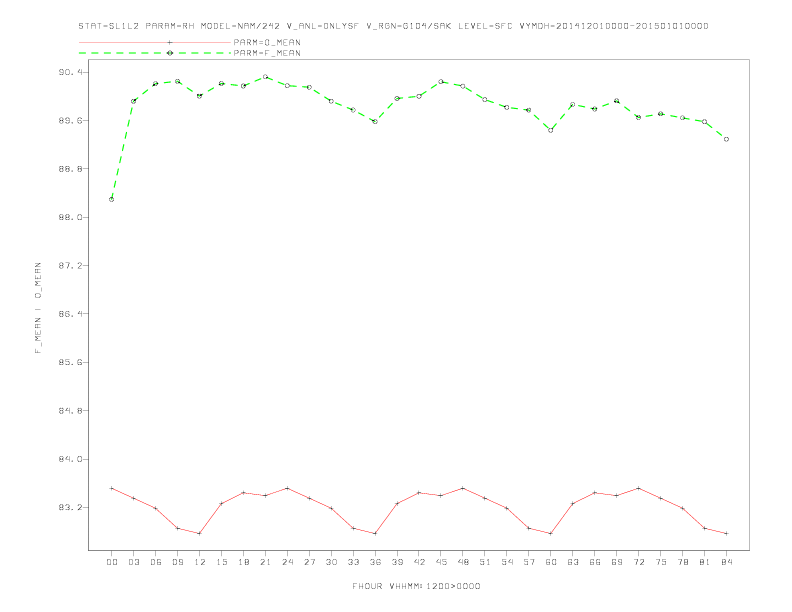Click x-axis tick label 60
Image resolution: width=792 pixels, height=612 pixels.
551,562
